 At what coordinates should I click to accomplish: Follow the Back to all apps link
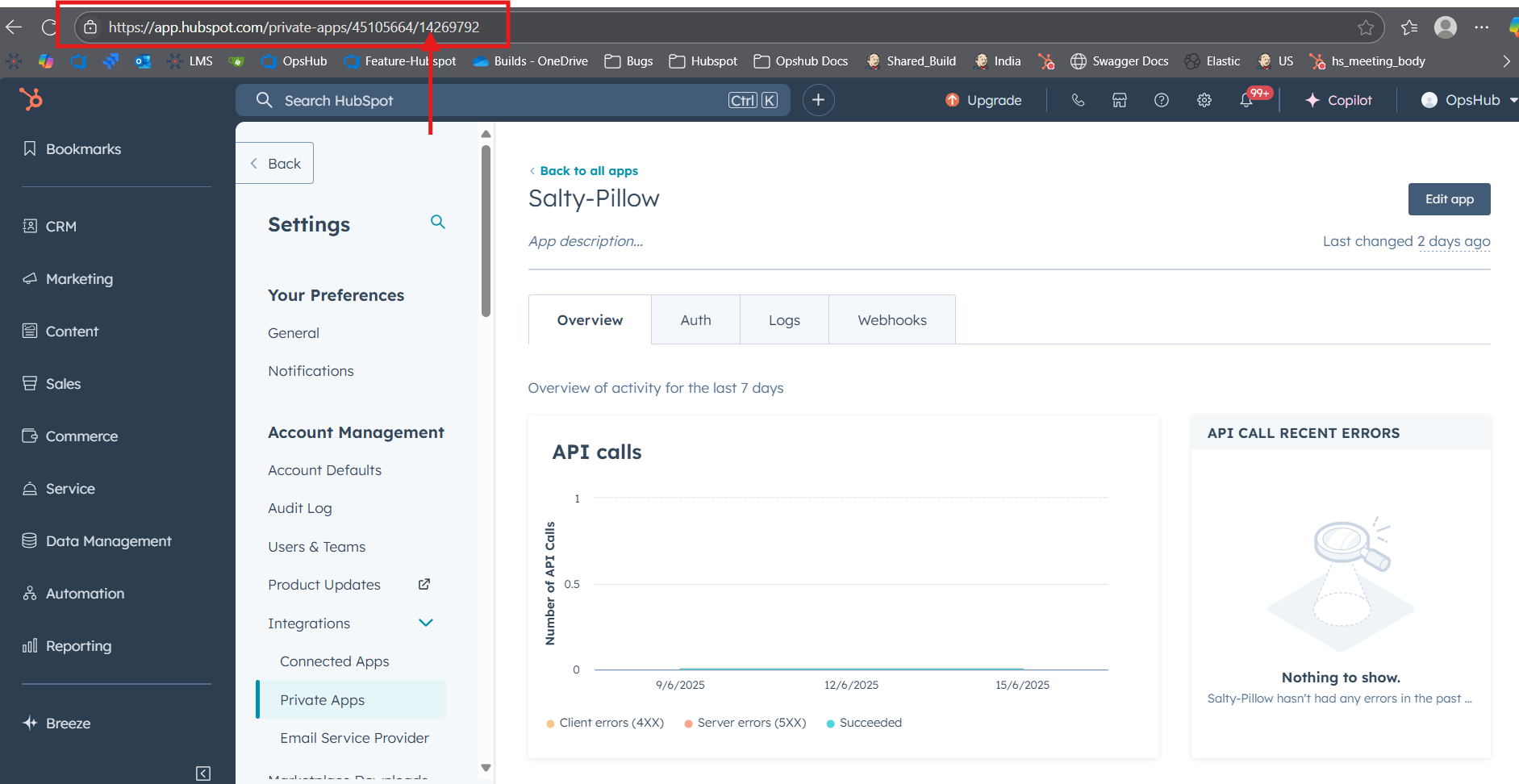(588, 171)
